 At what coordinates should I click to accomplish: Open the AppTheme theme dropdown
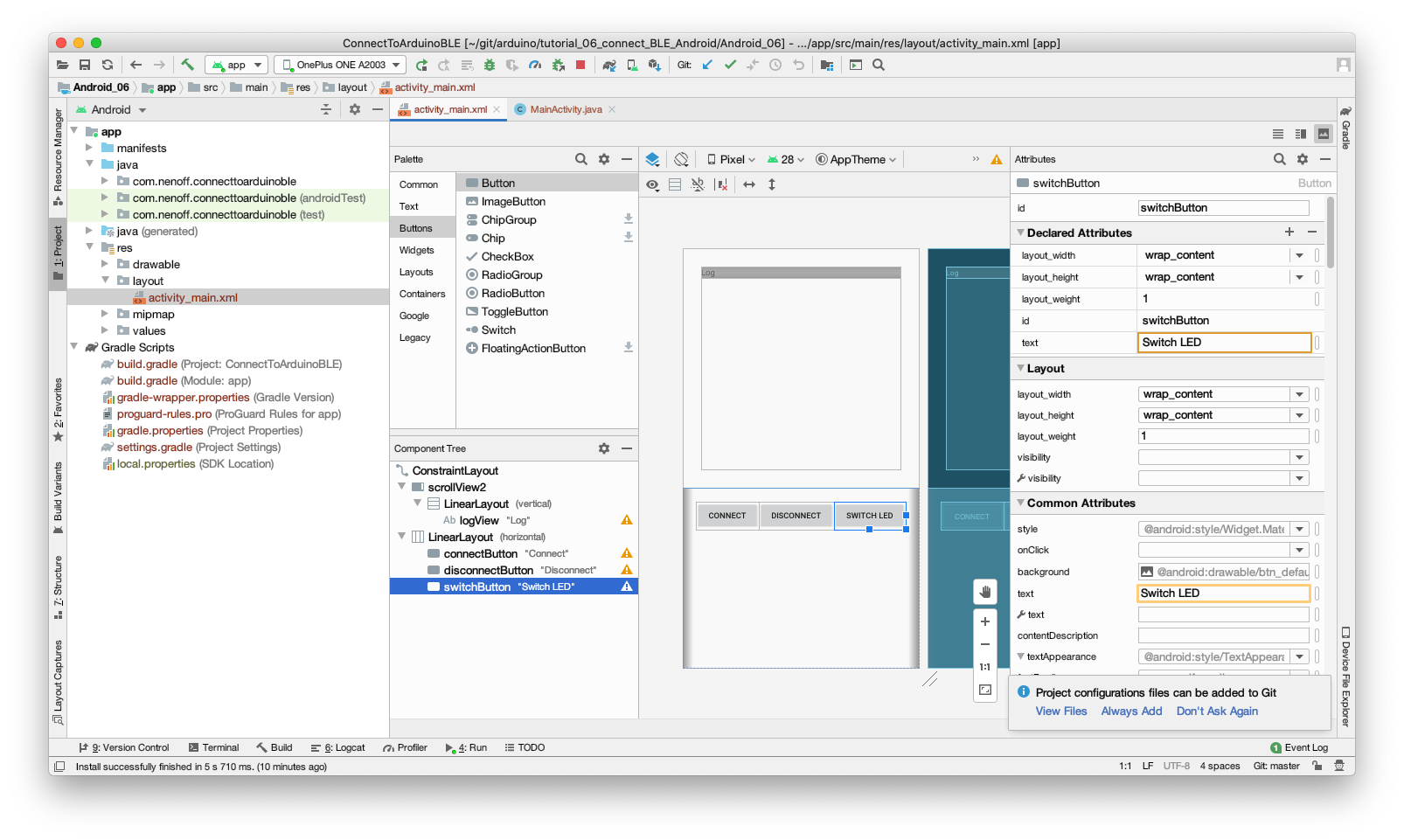856,159
